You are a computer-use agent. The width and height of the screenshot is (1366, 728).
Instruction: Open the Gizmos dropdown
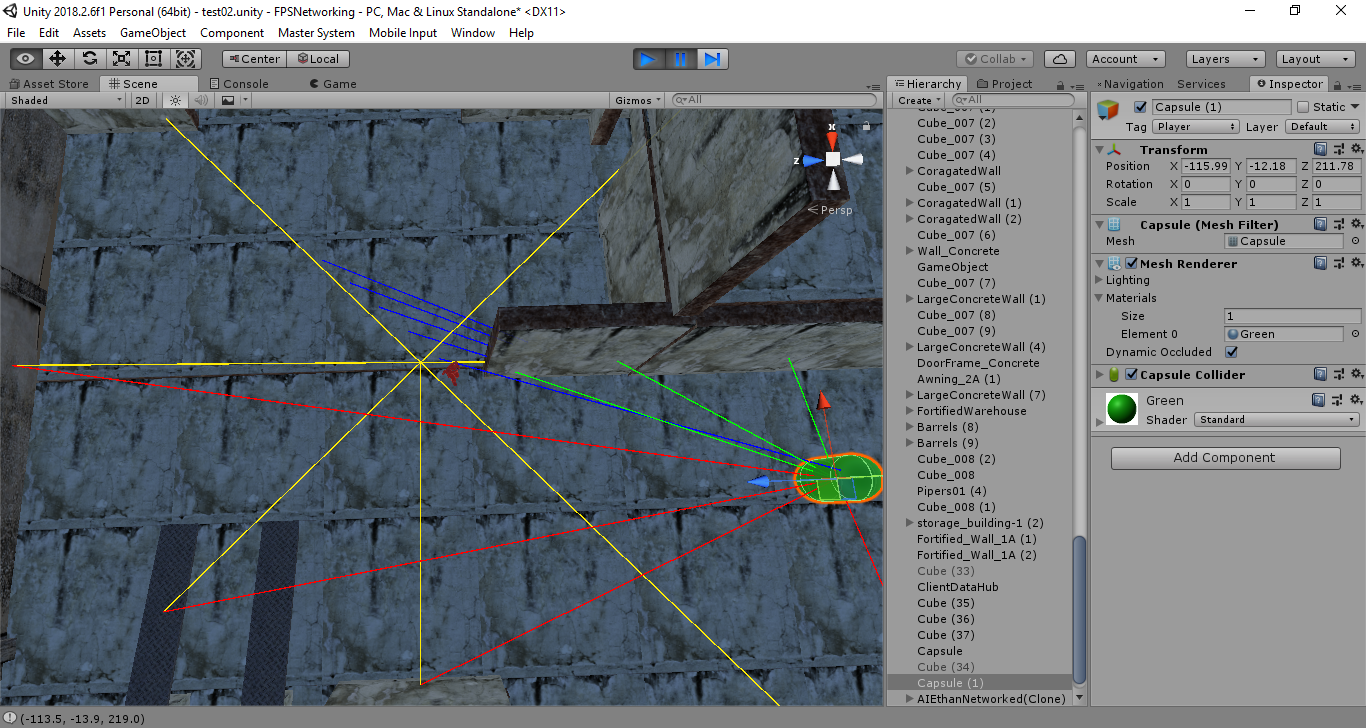(638, 100)
